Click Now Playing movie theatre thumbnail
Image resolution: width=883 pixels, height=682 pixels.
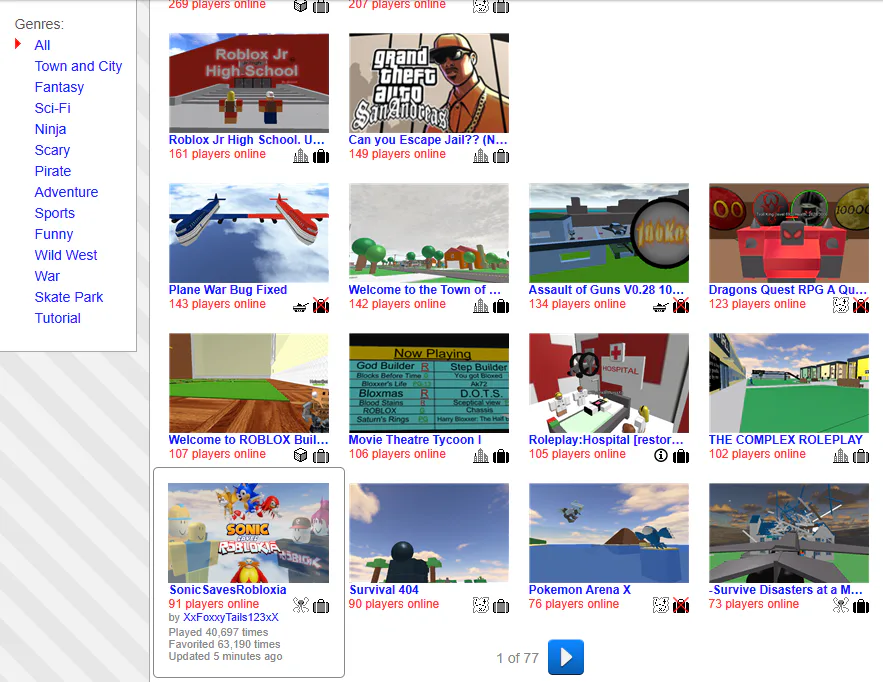click(429, 383)
